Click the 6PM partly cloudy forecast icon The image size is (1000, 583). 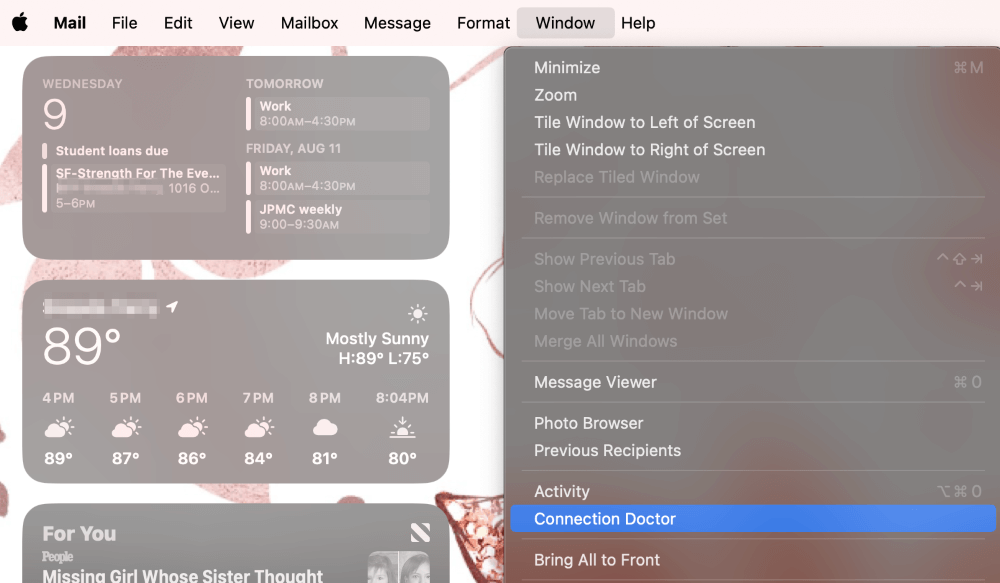click(192, 427)
